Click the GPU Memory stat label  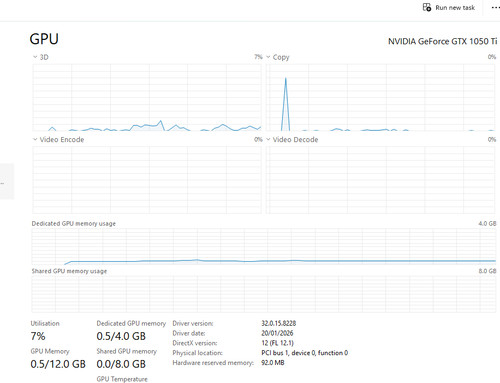coord(50,351)
